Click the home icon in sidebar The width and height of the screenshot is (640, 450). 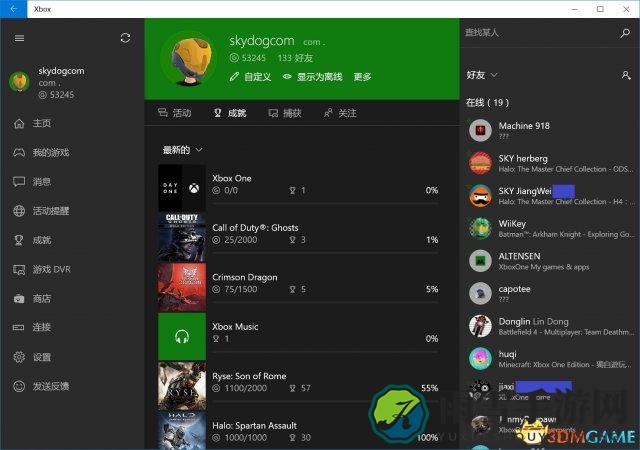click(19, 123)
